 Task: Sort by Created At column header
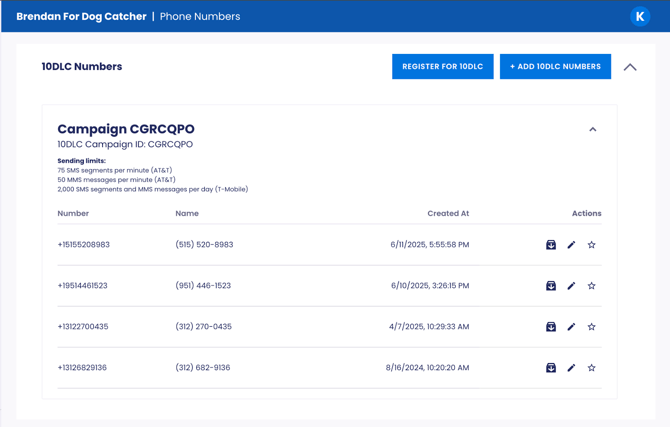(x=448, y=213)
